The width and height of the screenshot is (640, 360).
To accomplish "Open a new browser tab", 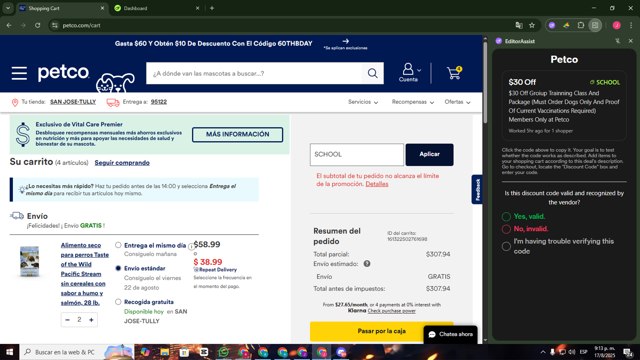I will (x=212, y=8).
